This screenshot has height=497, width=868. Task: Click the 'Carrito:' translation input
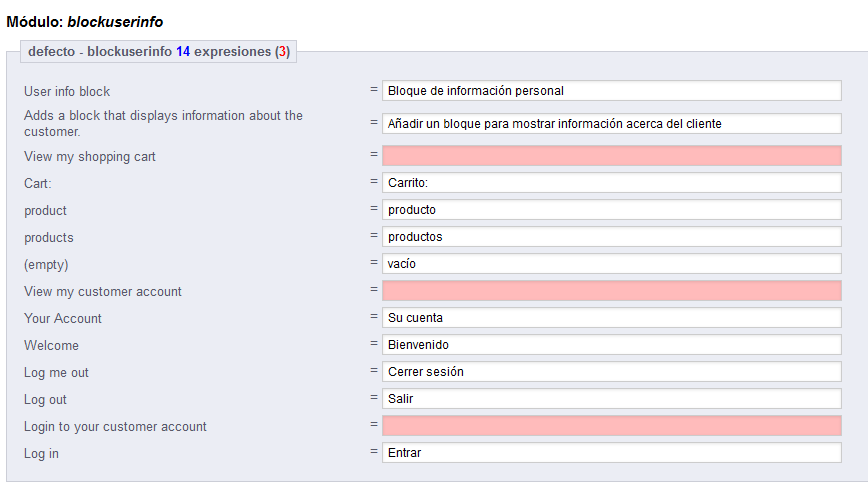(x=611, y=183)
